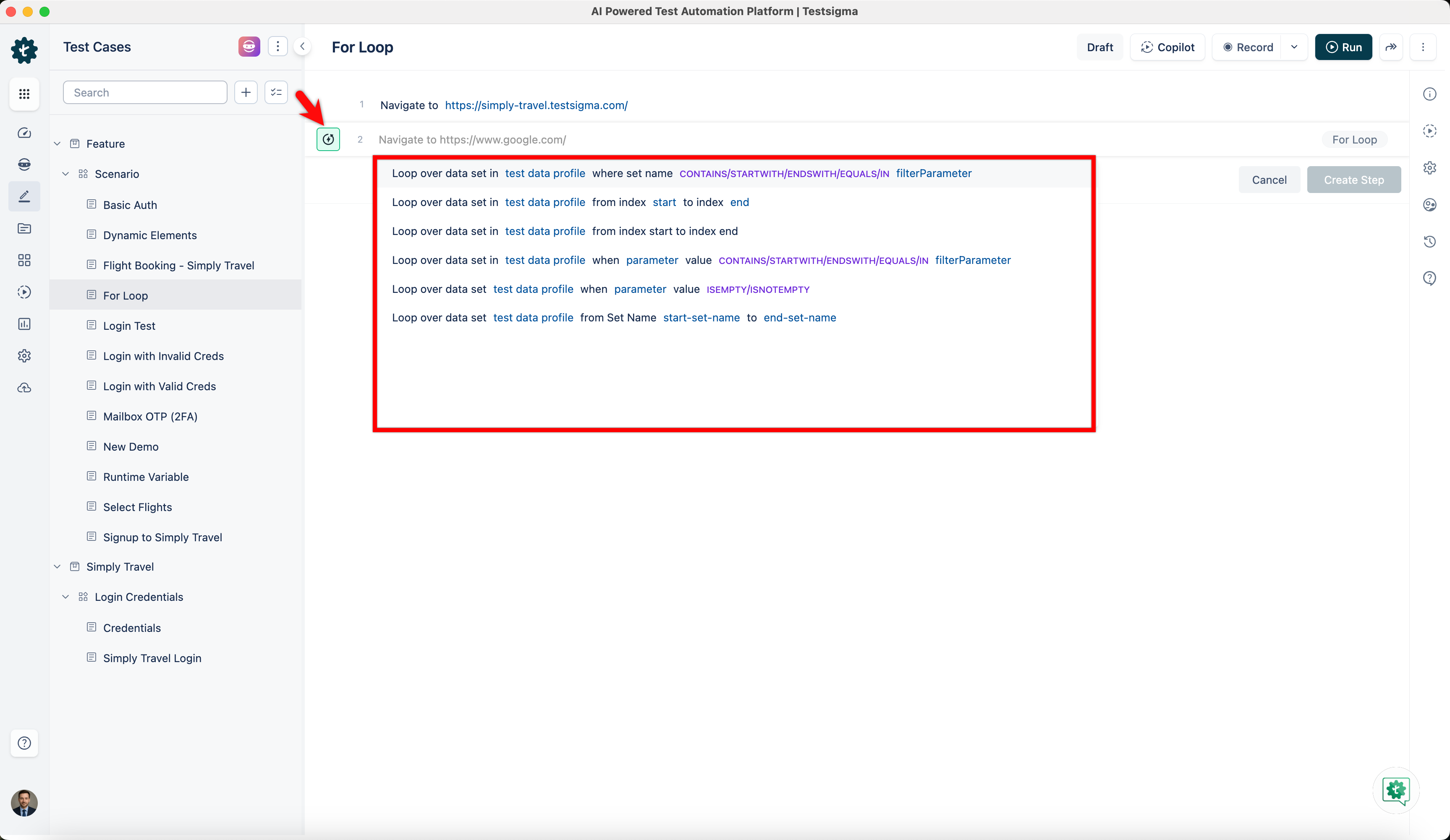Select the Draft status indicator
Screen dimensions: 1450x840
1099,47
